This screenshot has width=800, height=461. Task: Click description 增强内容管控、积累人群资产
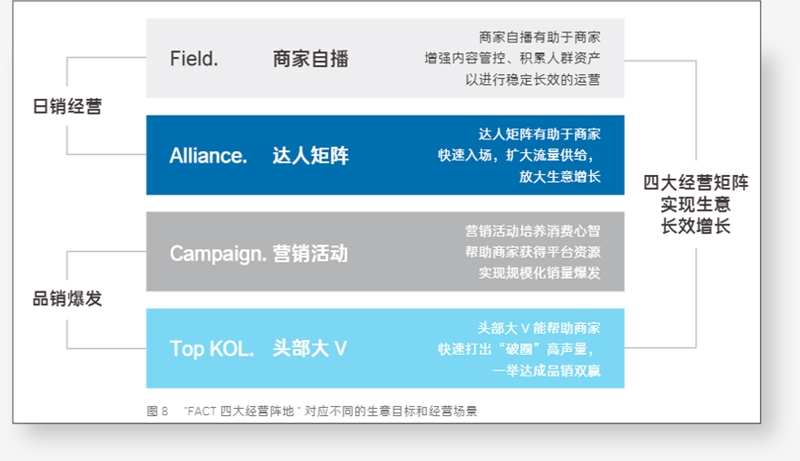512,58
